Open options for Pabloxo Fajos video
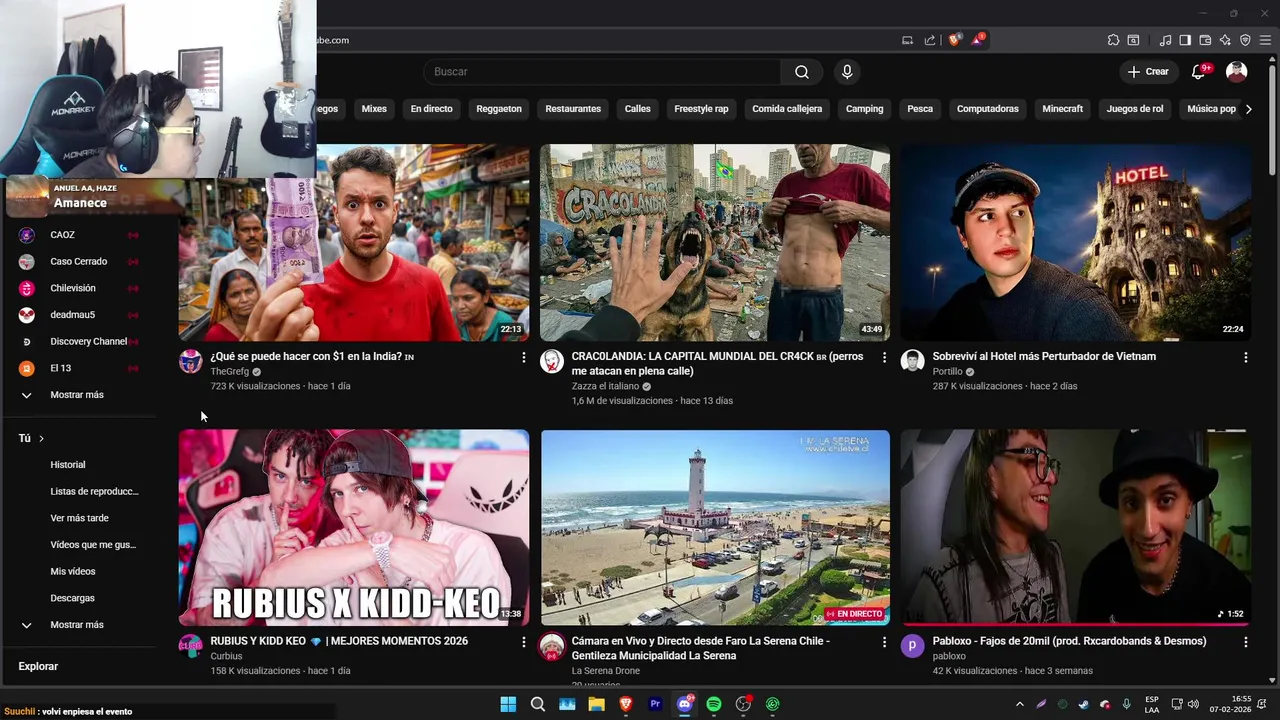This screenshot has width=1280, height=720. click(1245, 642)
